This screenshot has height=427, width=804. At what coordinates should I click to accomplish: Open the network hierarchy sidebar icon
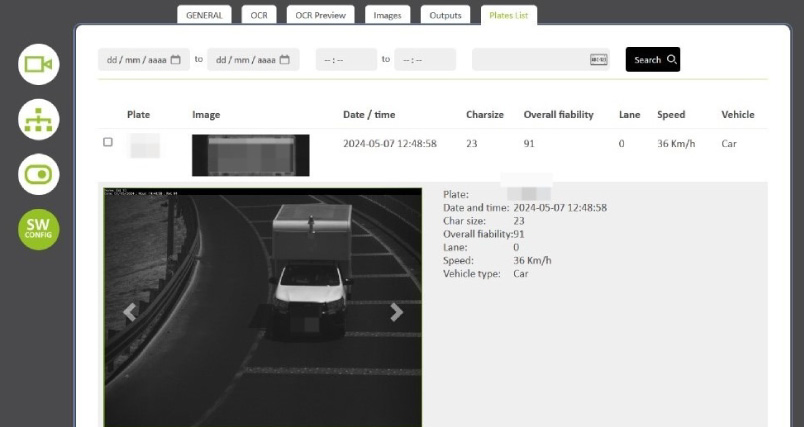[x=39, y=120]
